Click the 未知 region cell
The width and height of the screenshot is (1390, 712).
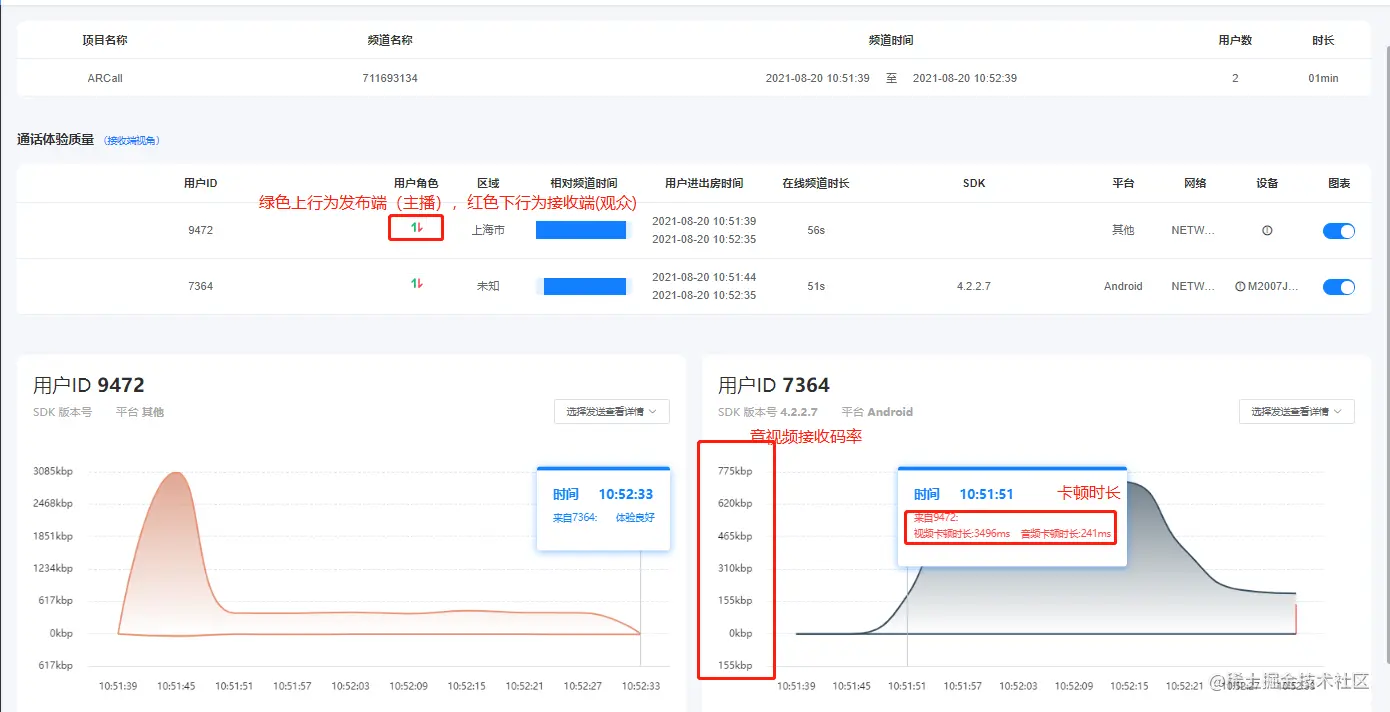pyautogui.click(x=488, y=286)
